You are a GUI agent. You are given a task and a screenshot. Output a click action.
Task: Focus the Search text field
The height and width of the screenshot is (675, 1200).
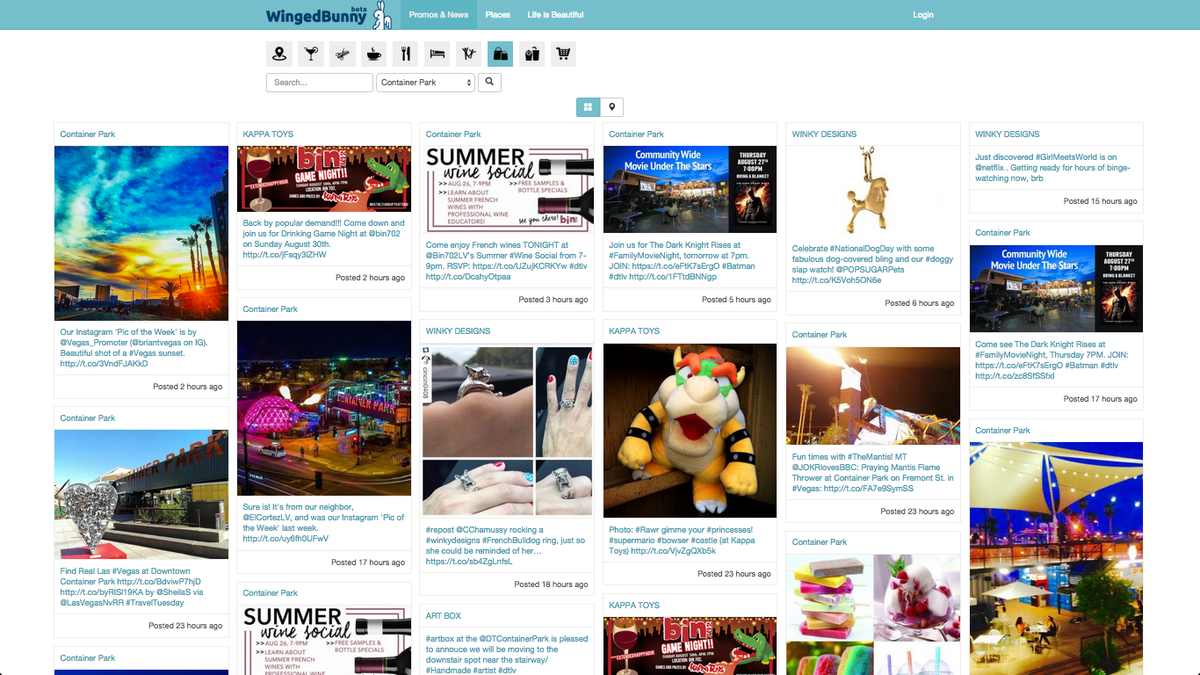coord(319,82)
